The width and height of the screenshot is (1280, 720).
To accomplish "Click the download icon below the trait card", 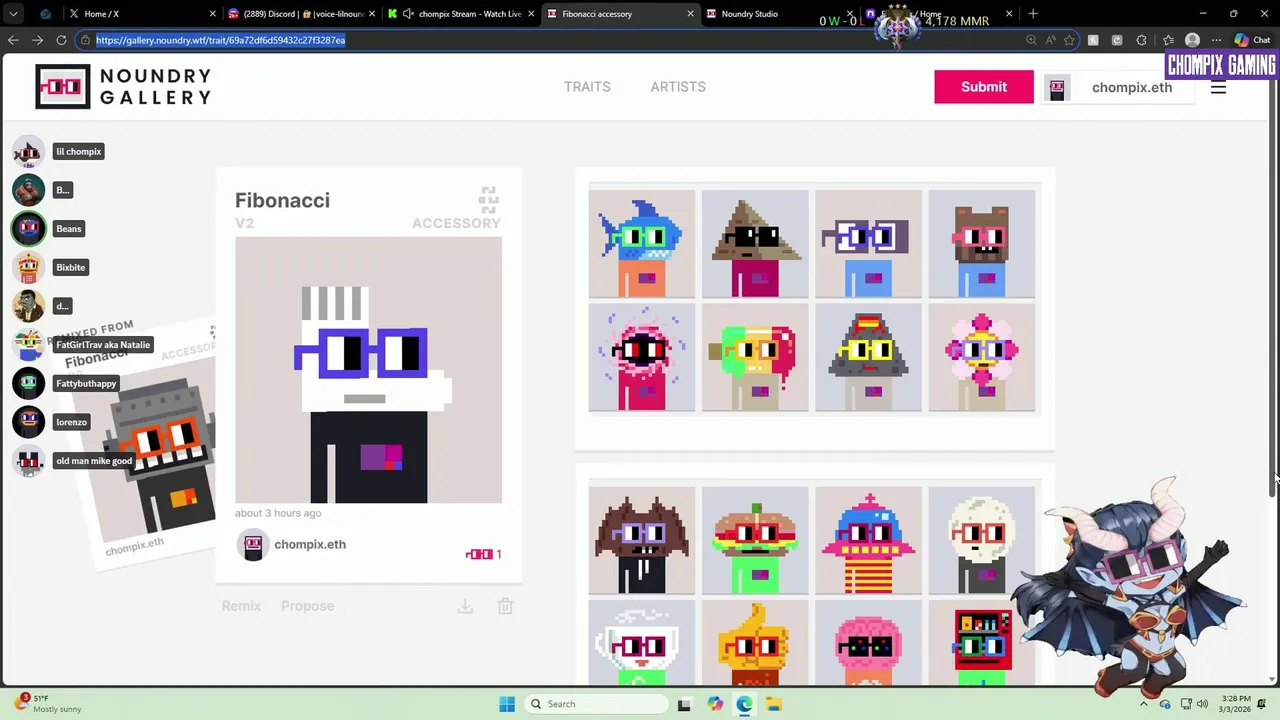I will point(465,606).
